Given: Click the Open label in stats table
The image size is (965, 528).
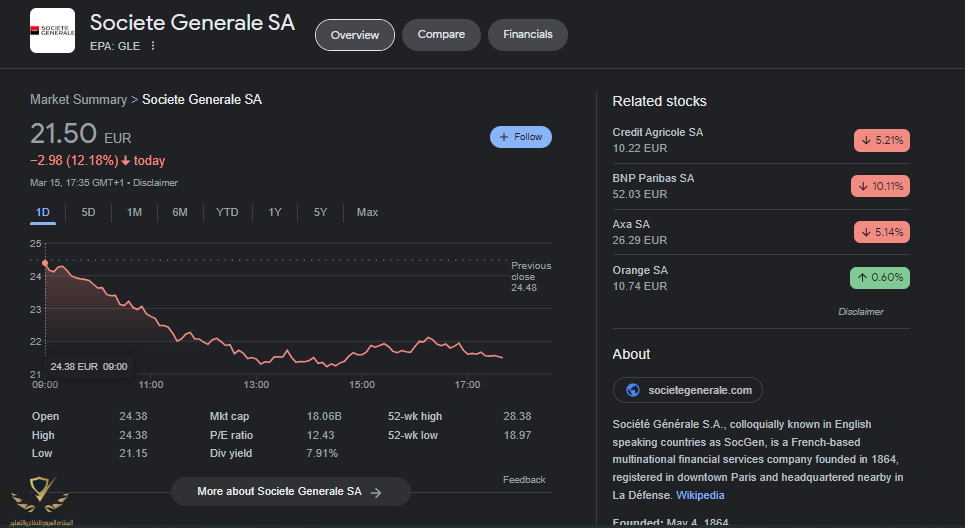Looking at the screenshot, I should [x=45, y=417].
